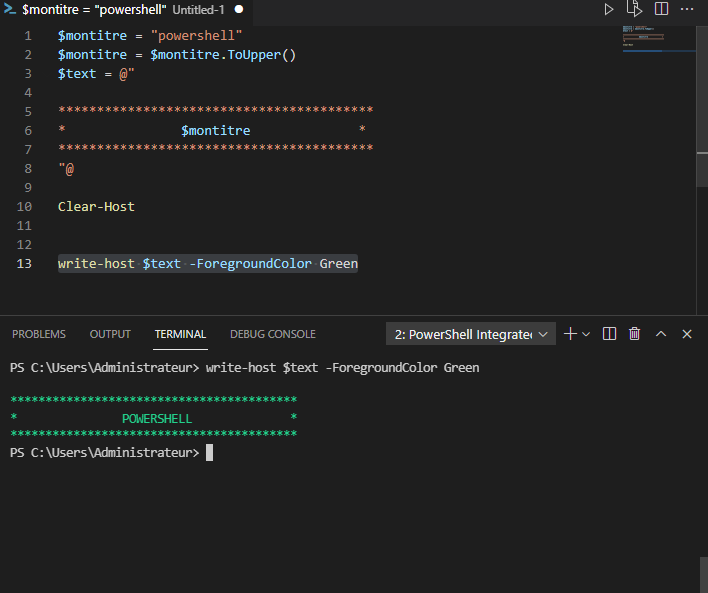The image size is (708, 593).
Task: Expand the new terminal profile dropdown arrow
Action: tap(586, 334)
